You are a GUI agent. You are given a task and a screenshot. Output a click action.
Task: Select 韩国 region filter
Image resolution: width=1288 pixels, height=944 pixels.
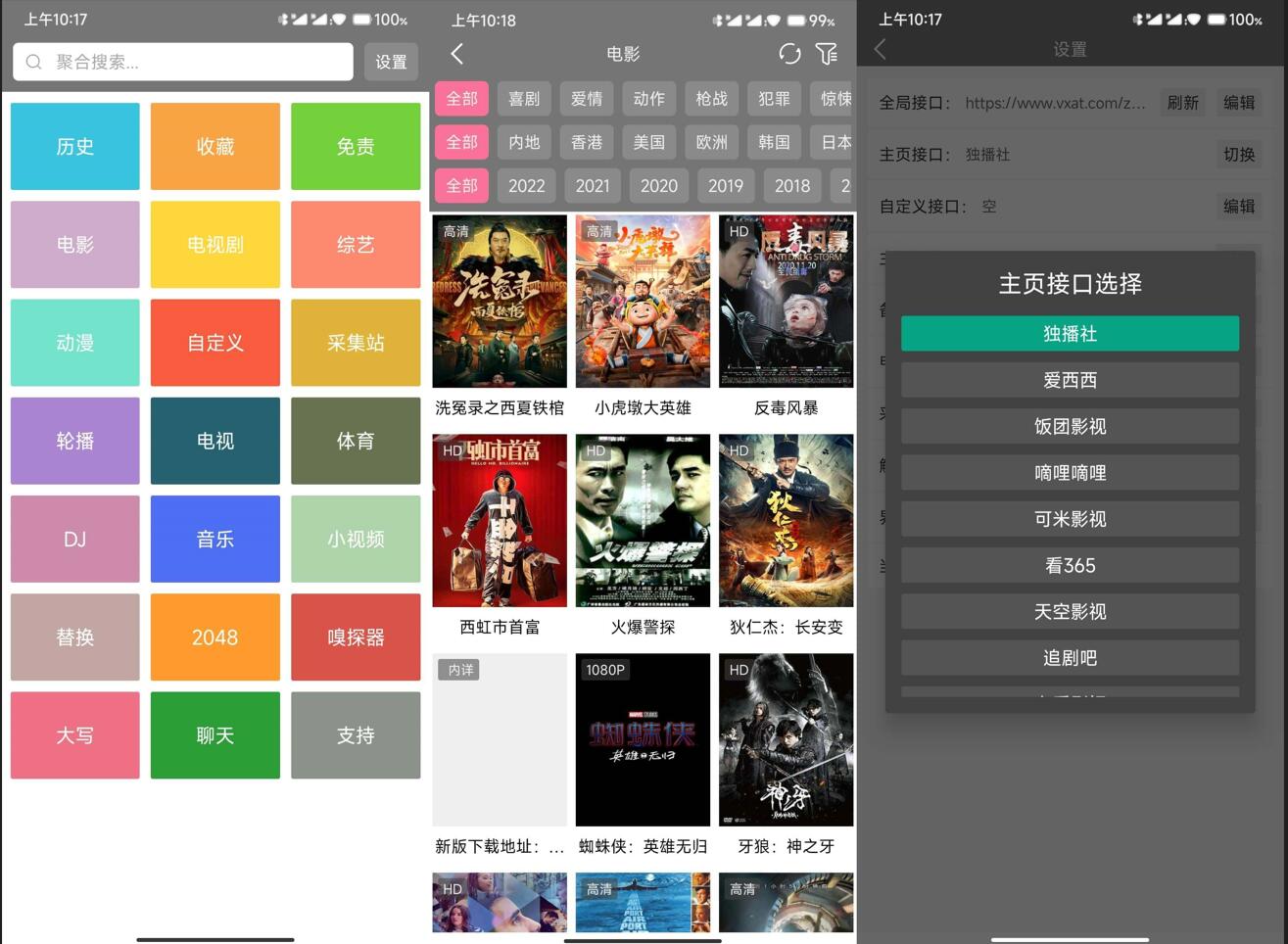point(774,142)
